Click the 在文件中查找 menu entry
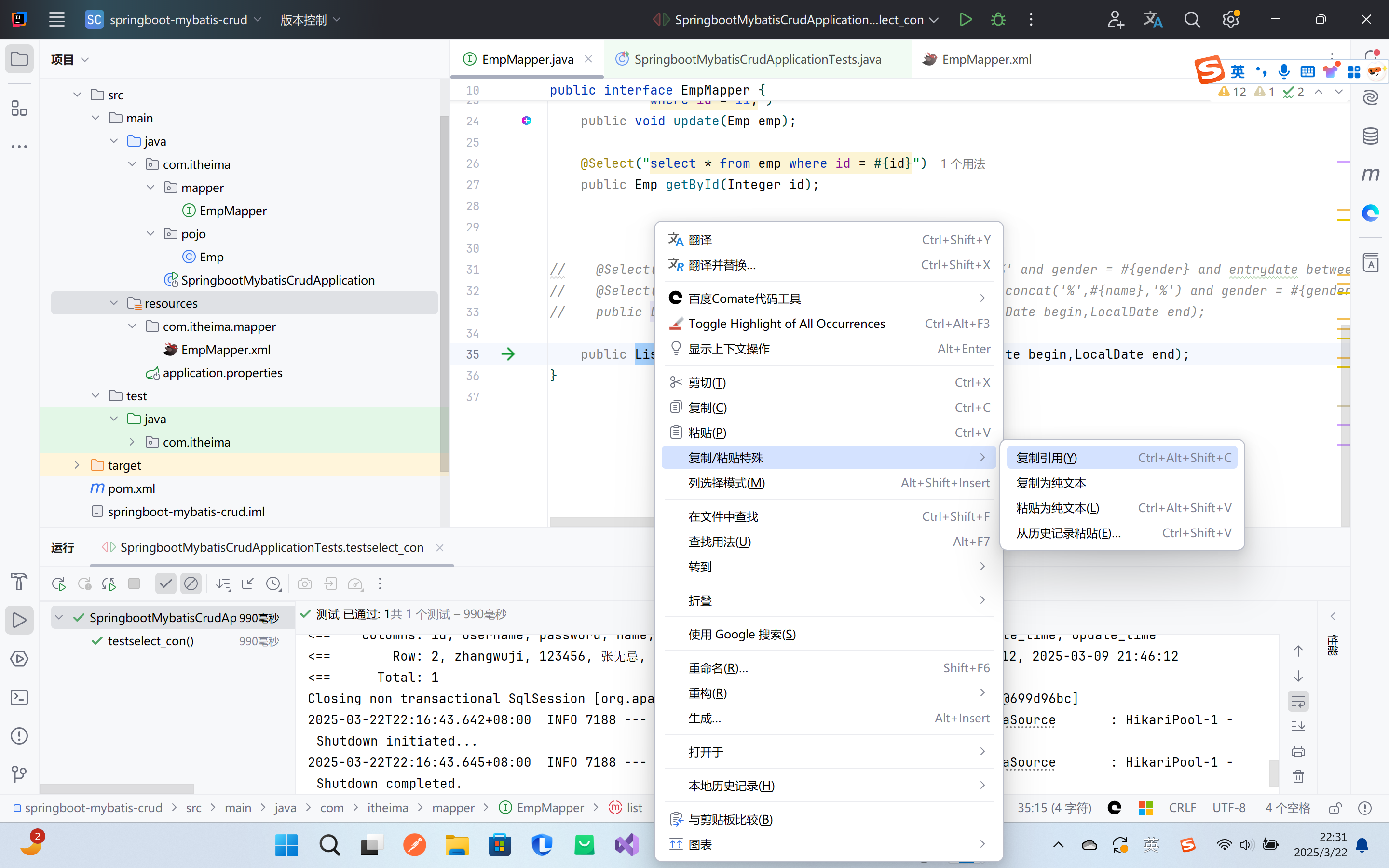 coord(723,516)
